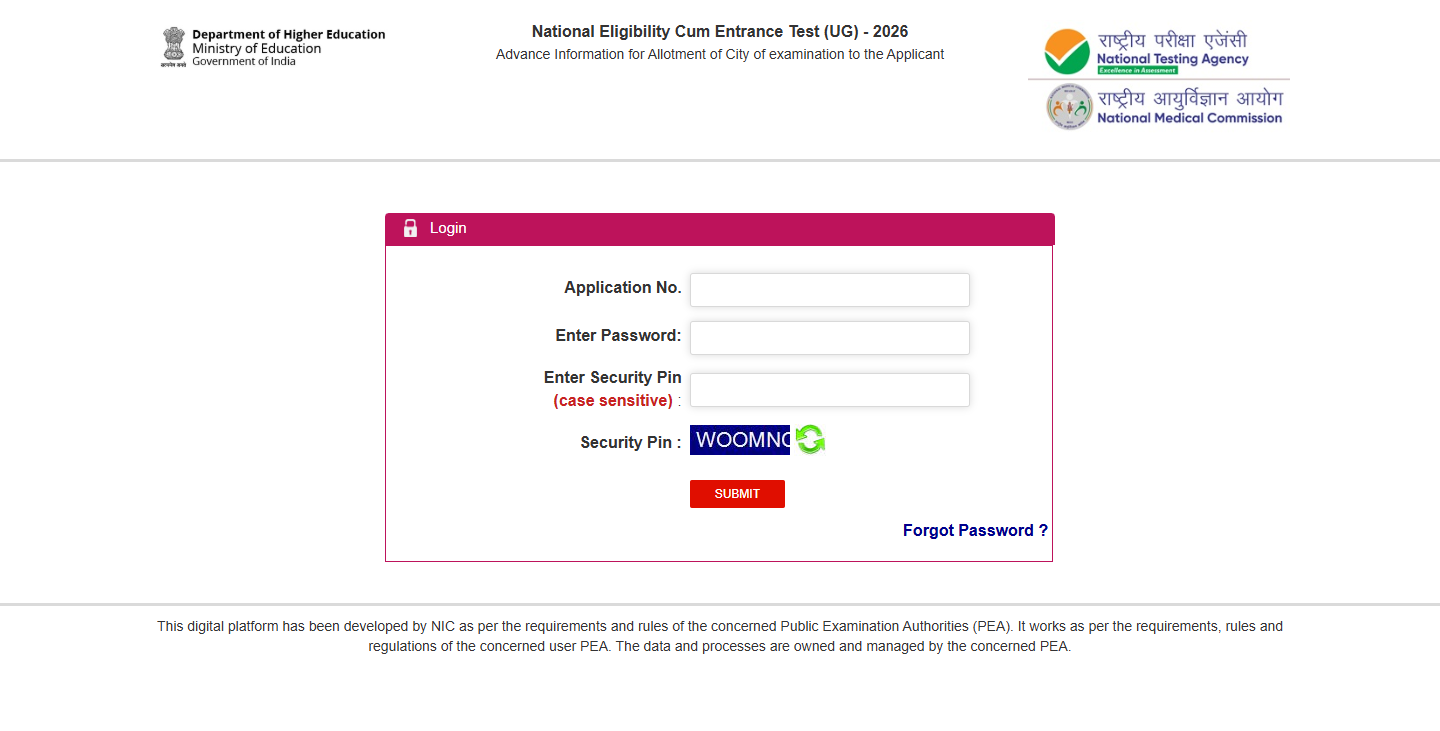
Task: Click the red case sensitive note
Action: pos(613,401)
